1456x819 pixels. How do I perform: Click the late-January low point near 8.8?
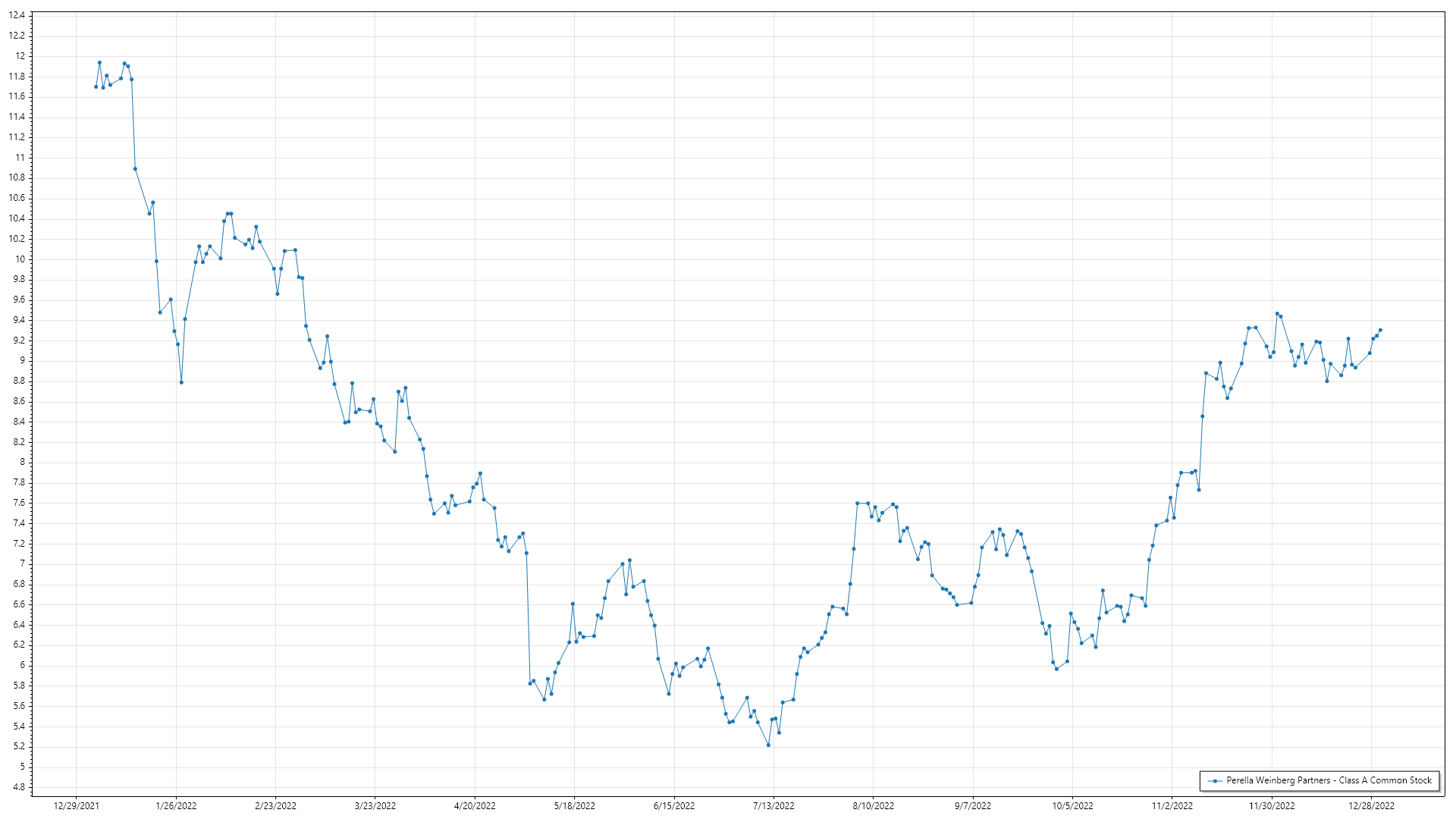(181, 382)
